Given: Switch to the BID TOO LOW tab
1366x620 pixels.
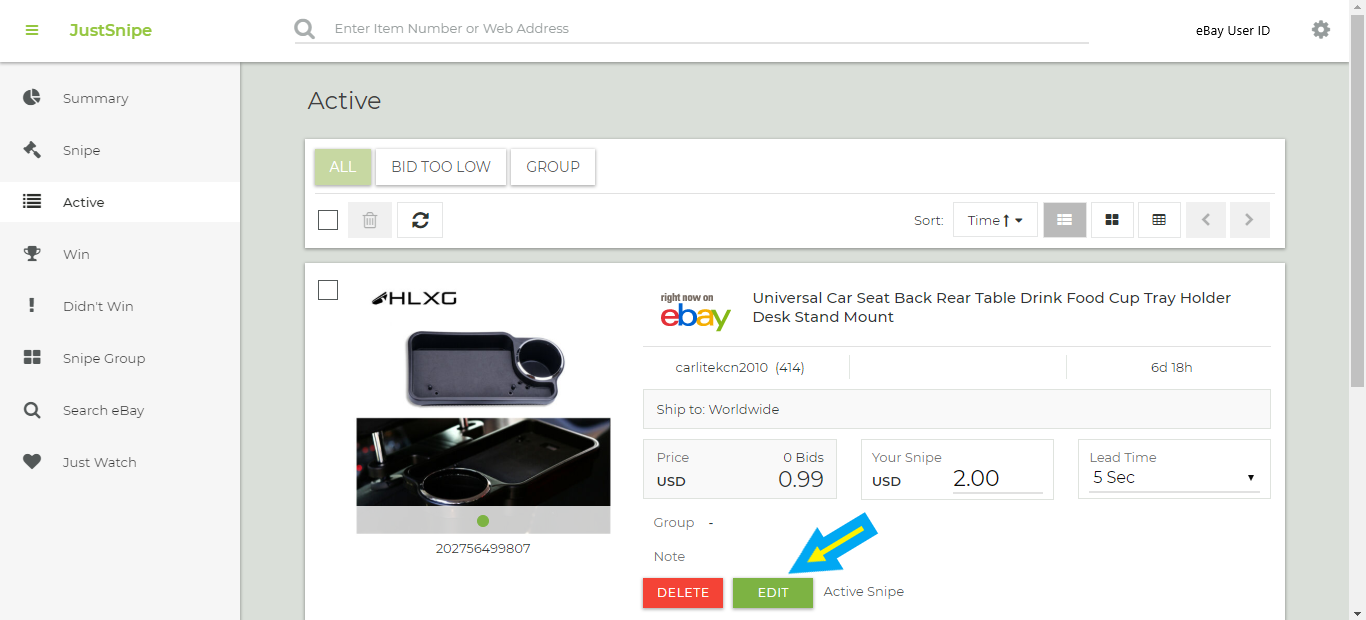Looking at the screenshot, I should (x=440, y=167).
